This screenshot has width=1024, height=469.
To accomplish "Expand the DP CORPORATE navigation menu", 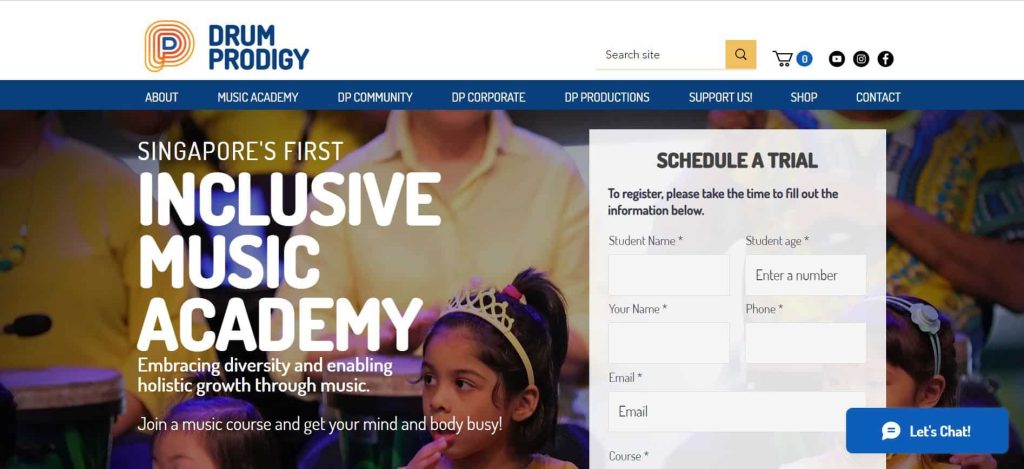I will pyautogui.click(x=488, y=97).
